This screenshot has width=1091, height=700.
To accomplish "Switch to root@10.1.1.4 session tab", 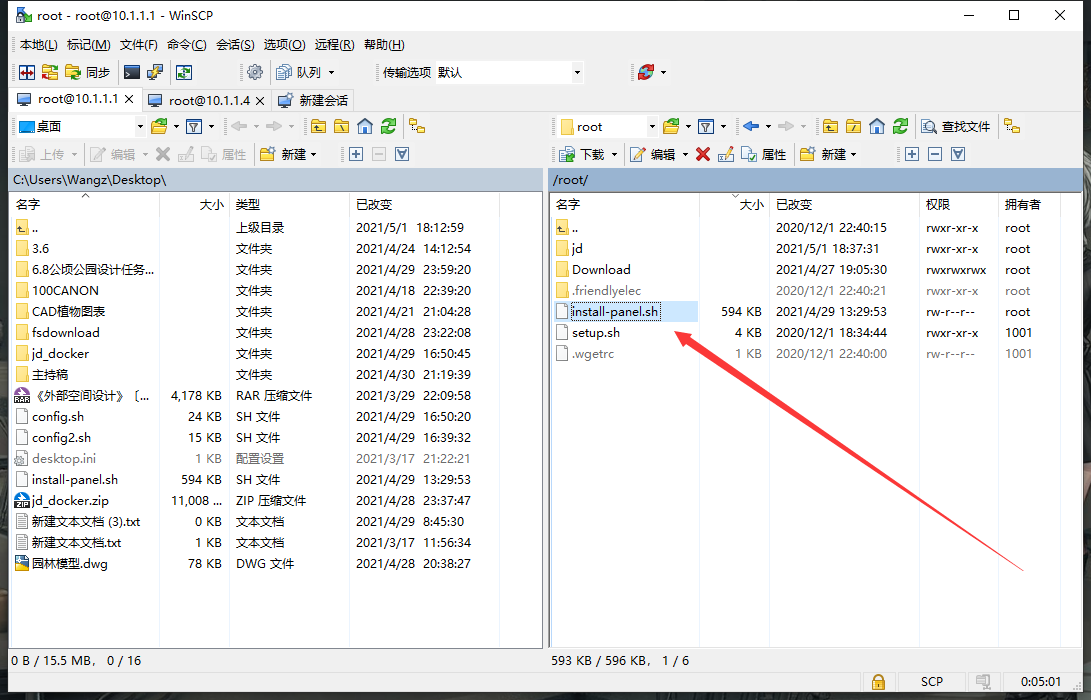I will pos(208,100).
